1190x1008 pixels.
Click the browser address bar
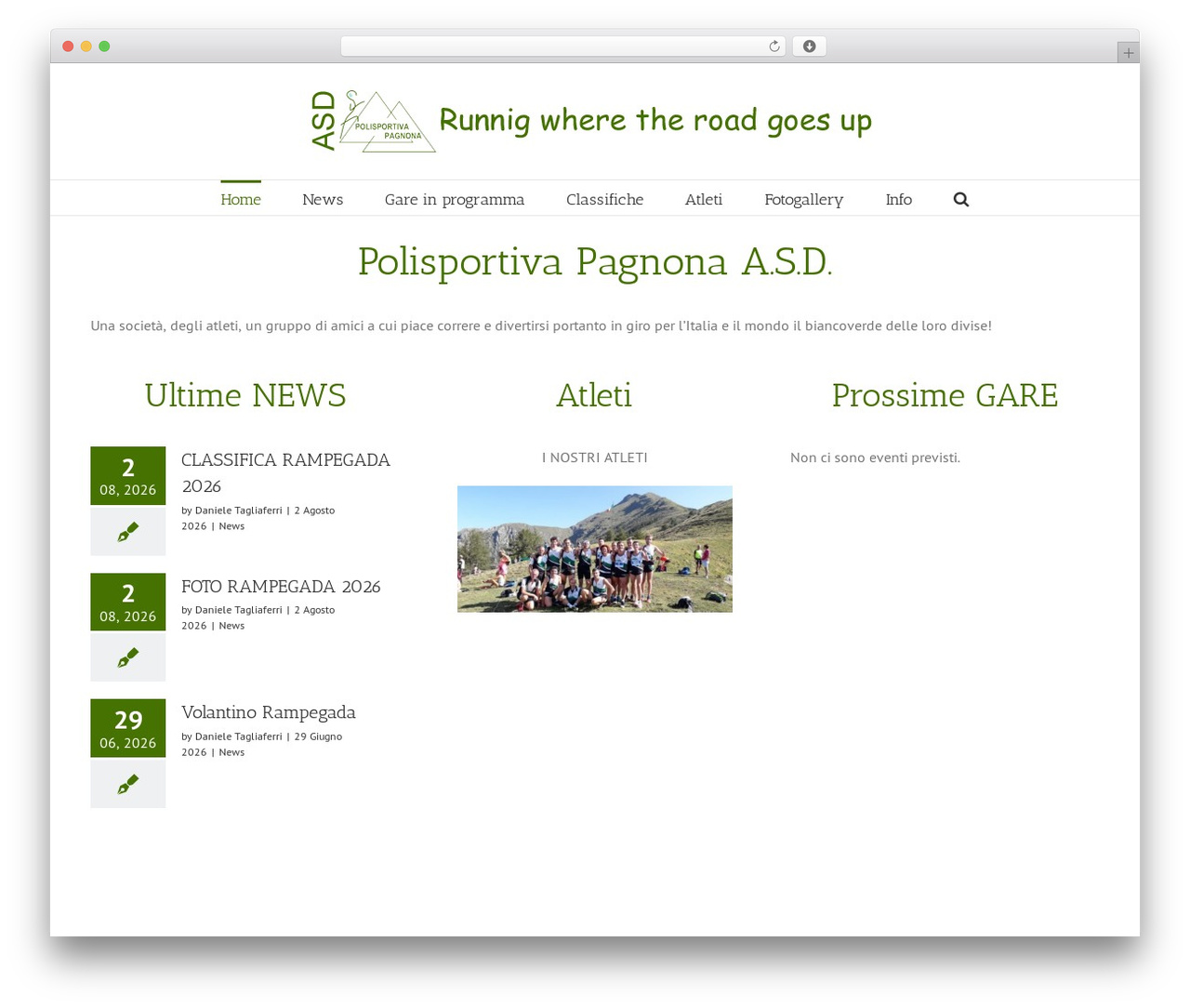point(562,46)
